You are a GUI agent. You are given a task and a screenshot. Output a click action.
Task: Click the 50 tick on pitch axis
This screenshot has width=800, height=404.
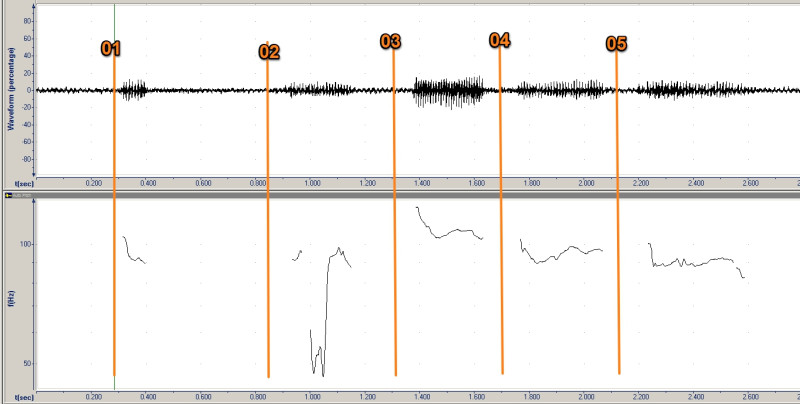(28, 364)
